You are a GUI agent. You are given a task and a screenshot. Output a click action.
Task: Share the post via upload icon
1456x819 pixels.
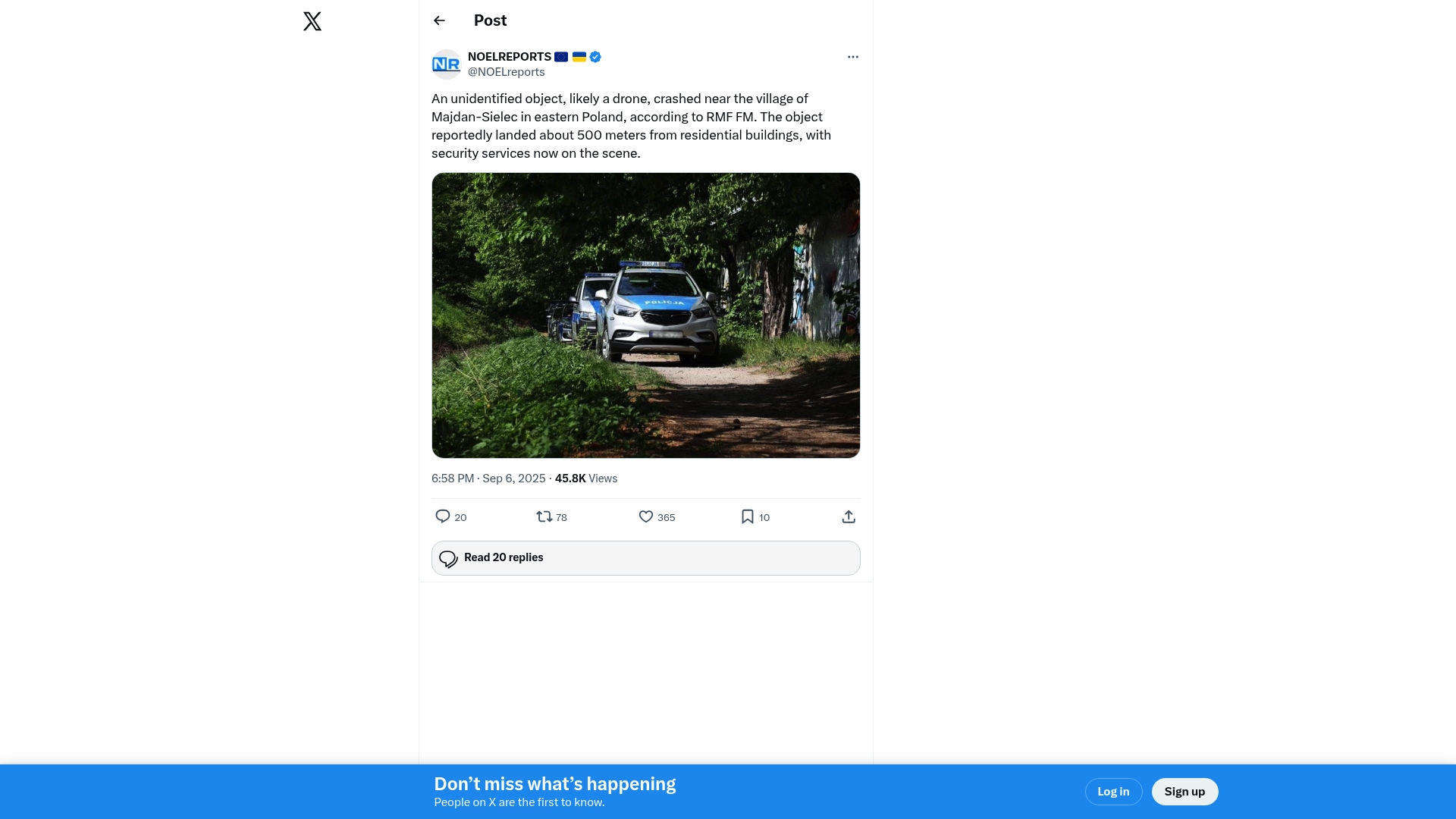pyautogui.click(x=849, y=516)
